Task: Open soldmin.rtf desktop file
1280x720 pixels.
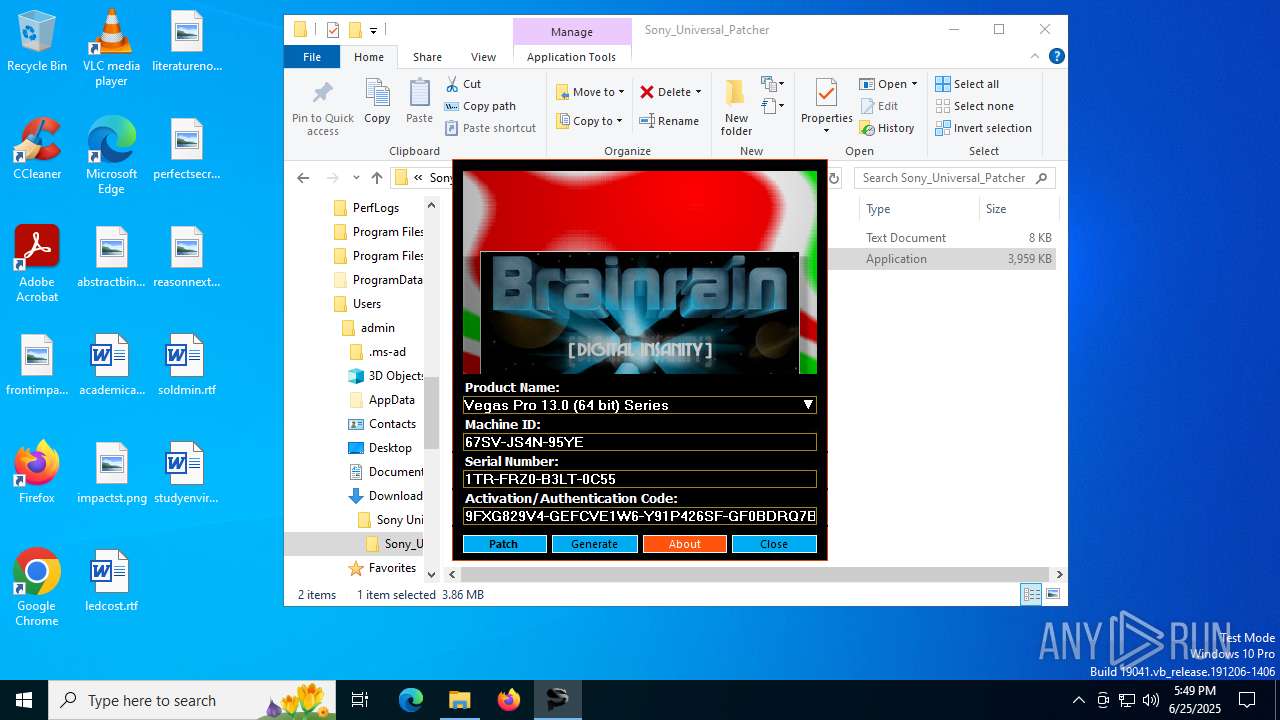Action: tap(186, 366)
